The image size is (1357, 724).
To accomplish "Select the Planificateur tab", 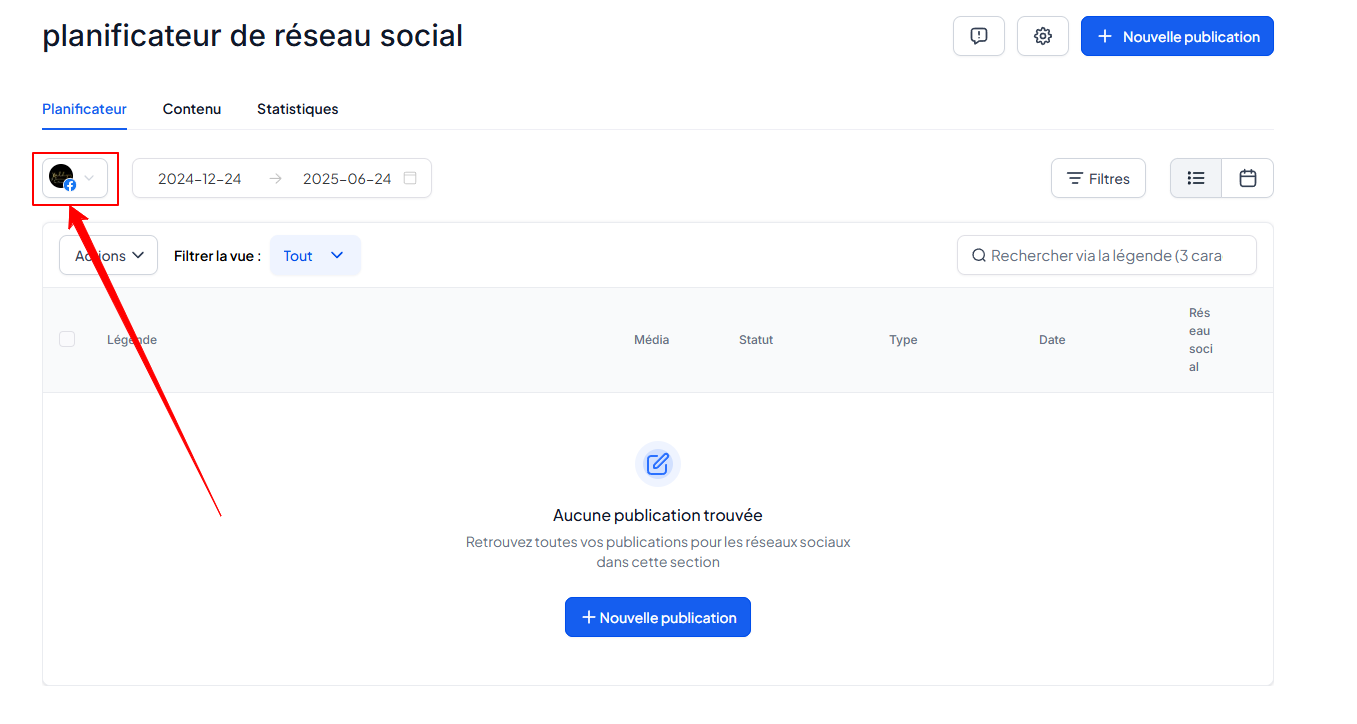I will [85, 109].
